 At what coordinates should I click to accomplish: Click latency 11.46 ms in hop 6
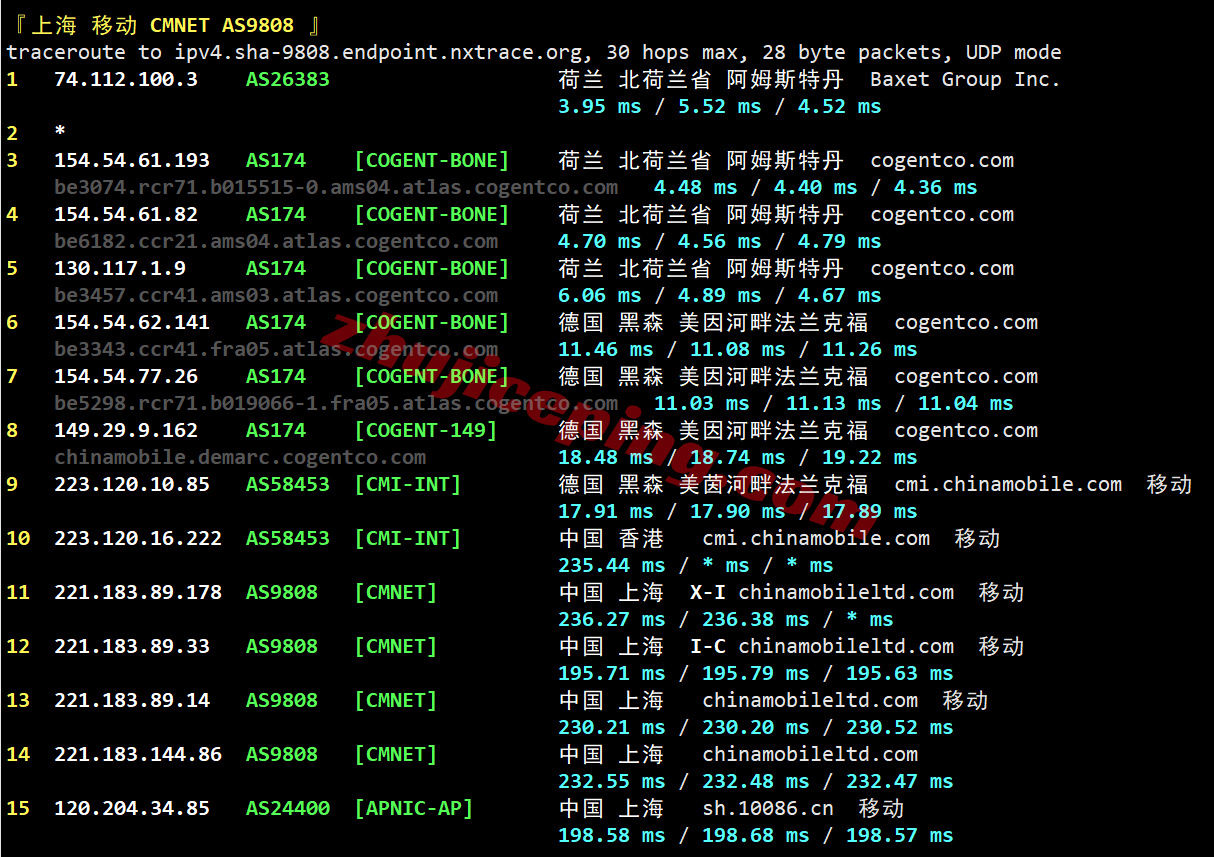click(x=606, y=349)
